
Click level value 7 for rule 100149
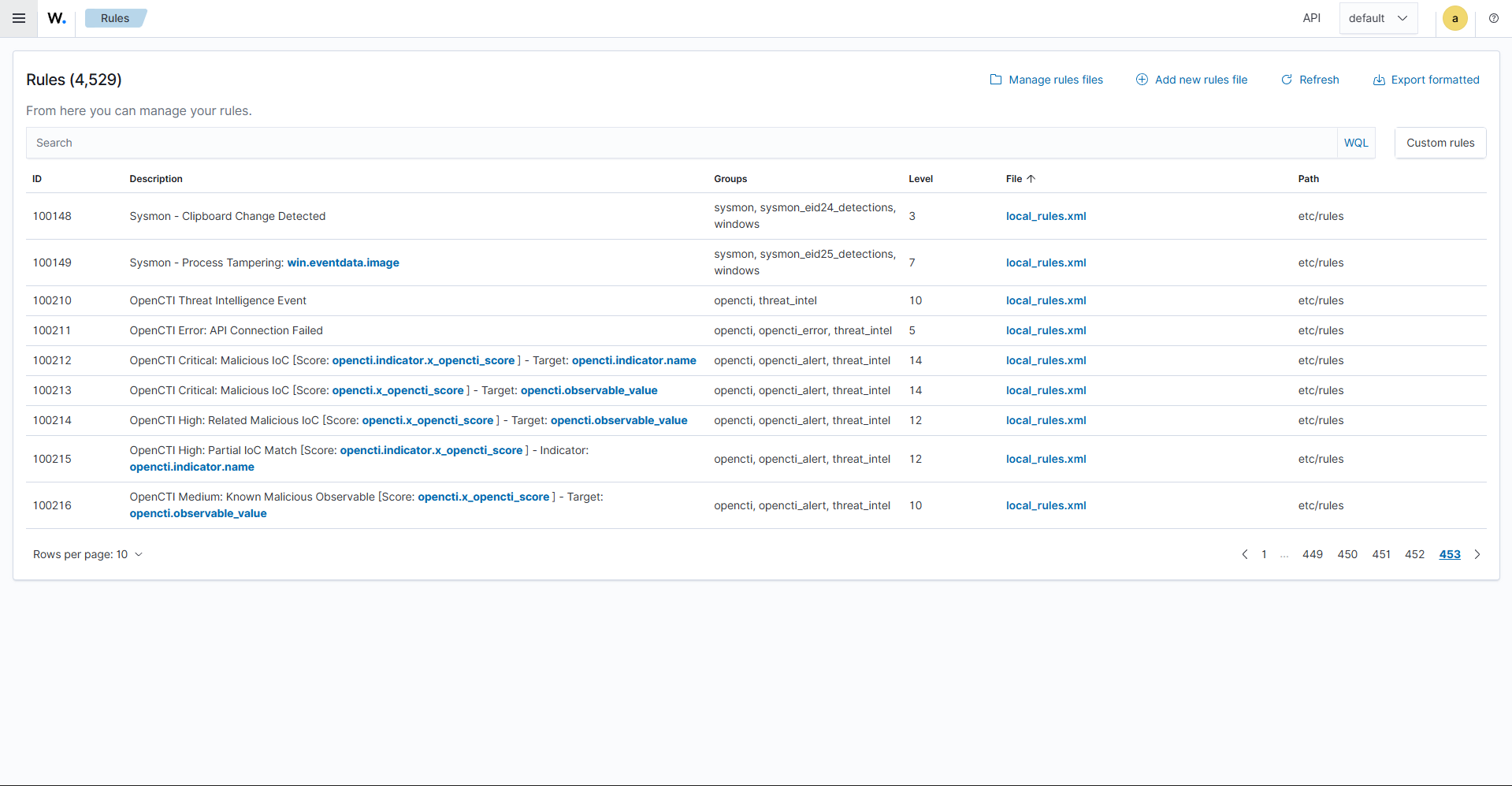pyautogui.click(x=912, y=263)
